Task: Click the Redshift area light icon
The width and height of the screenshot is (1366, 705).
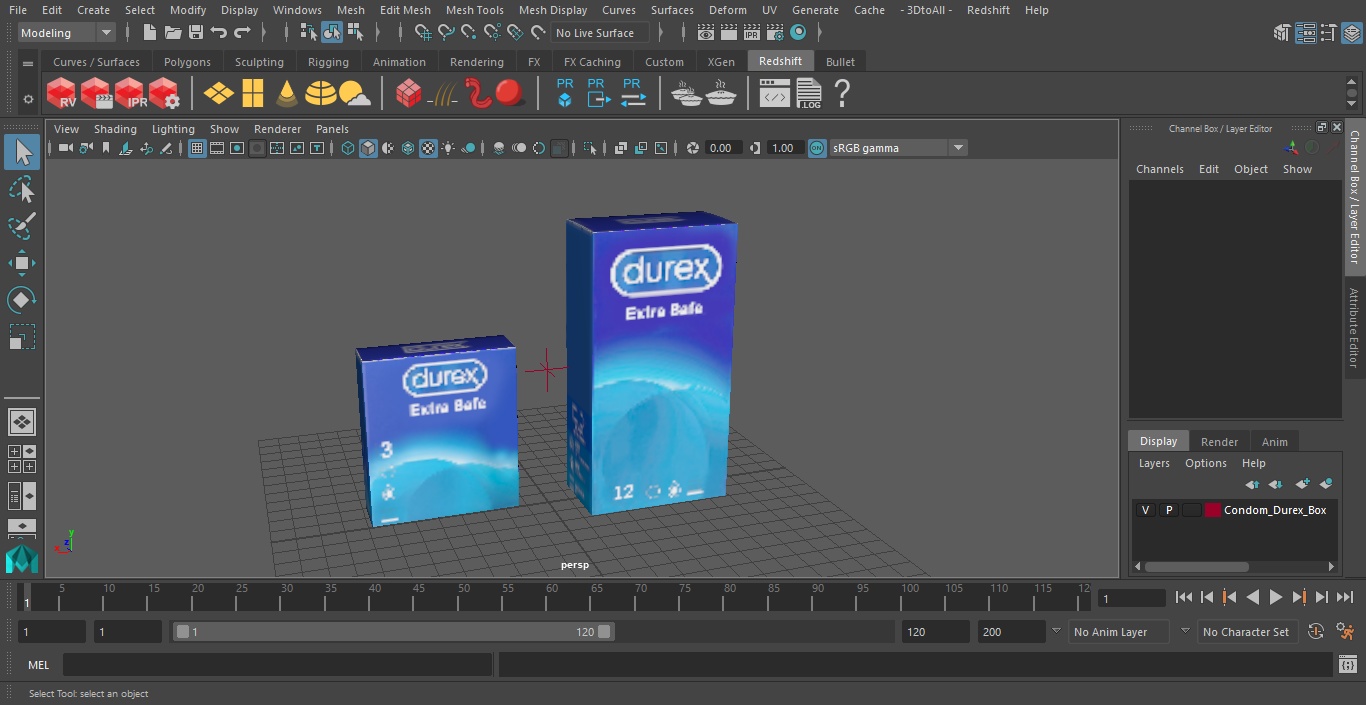Action: [252, 94]
